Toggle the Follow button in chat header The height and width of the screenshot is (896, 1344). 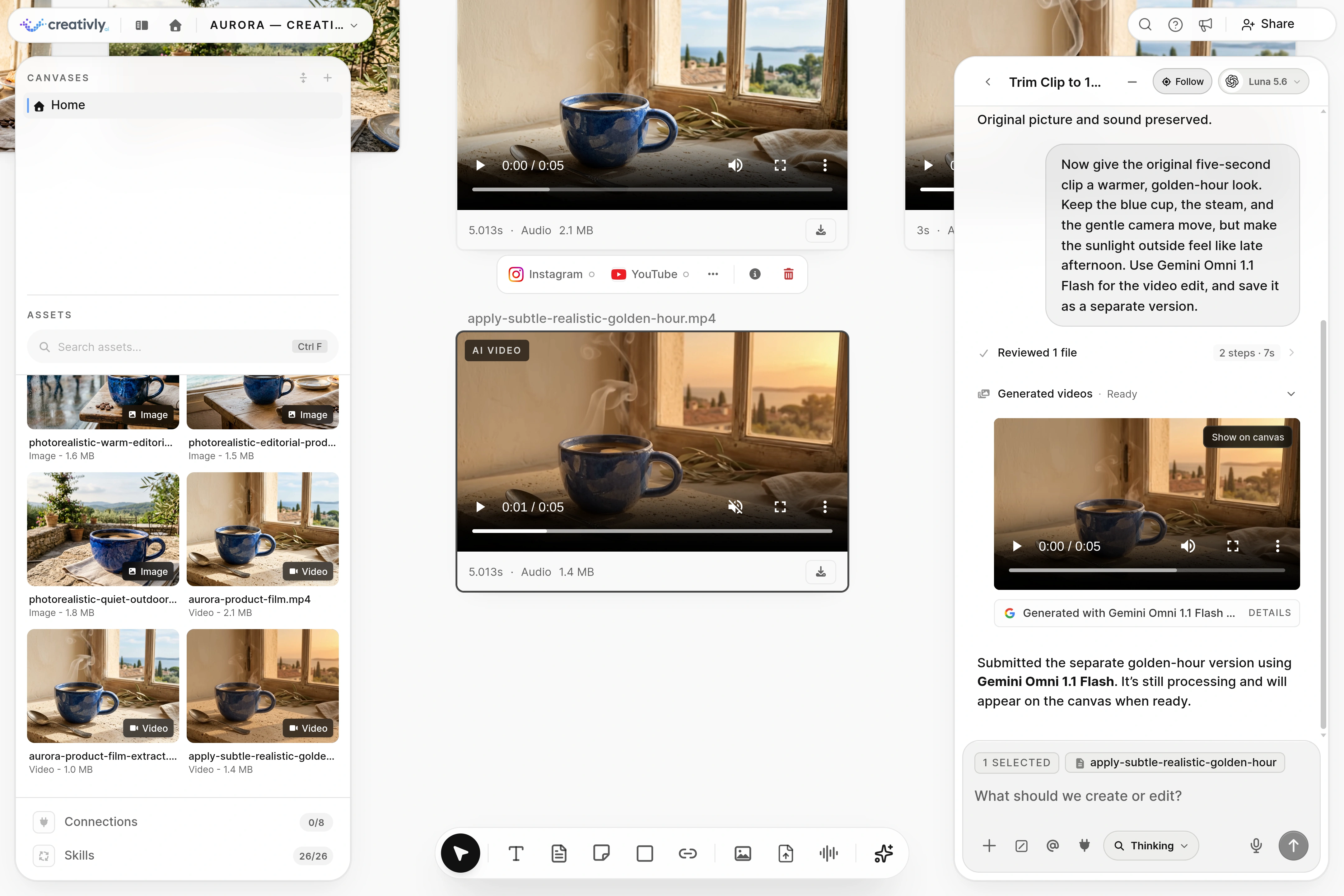coord(1182,82)
